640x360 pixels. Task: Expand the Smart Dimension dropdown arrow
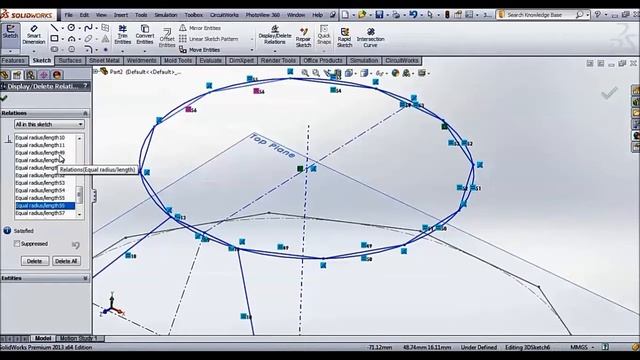pos(33,51)
